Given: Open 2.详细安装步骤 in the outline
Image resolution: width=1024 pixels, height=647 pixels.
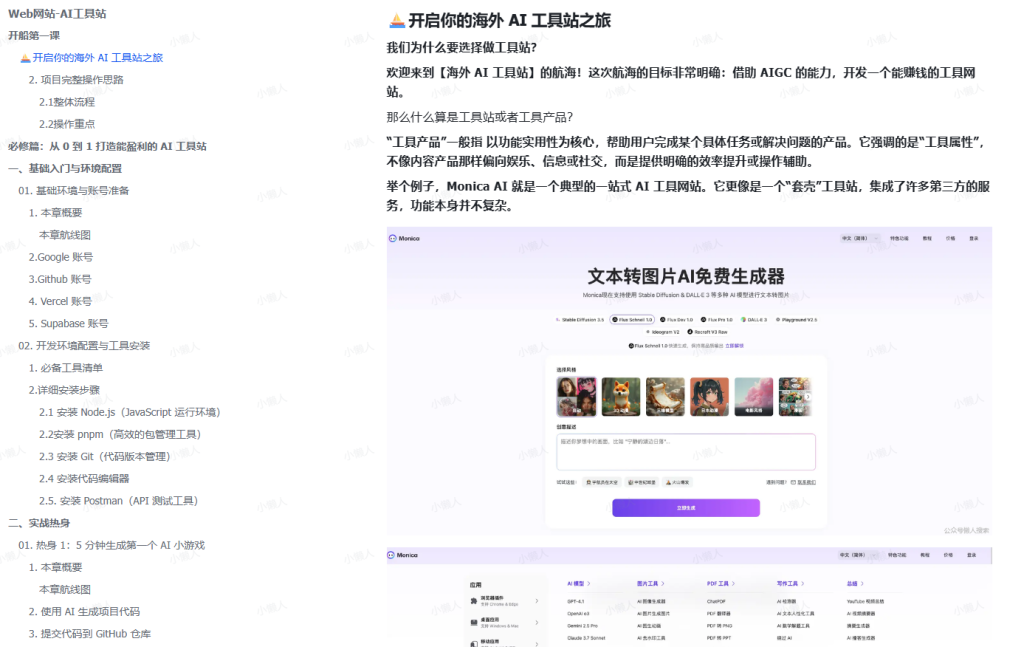Looking at the screenshot, I should 64,391.
